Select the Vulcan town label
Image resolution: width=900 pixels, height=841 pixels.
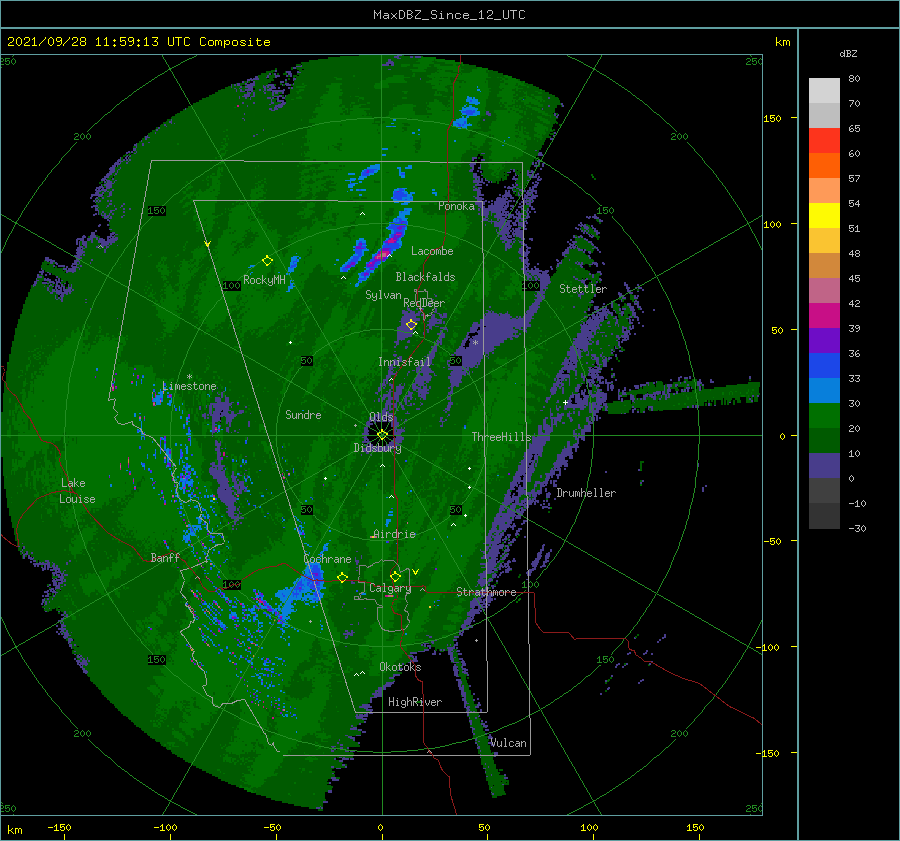pyautogui.click(x=508, y=743)
